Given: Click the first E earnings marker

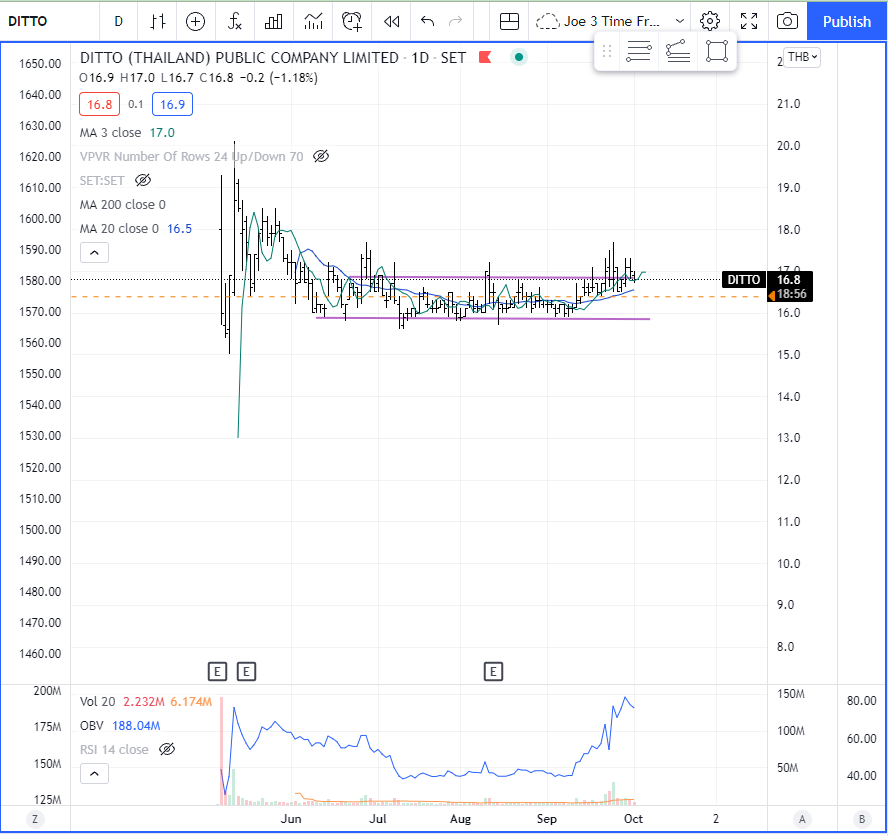Looking at the screenshot, I should (x=217, y=672).
